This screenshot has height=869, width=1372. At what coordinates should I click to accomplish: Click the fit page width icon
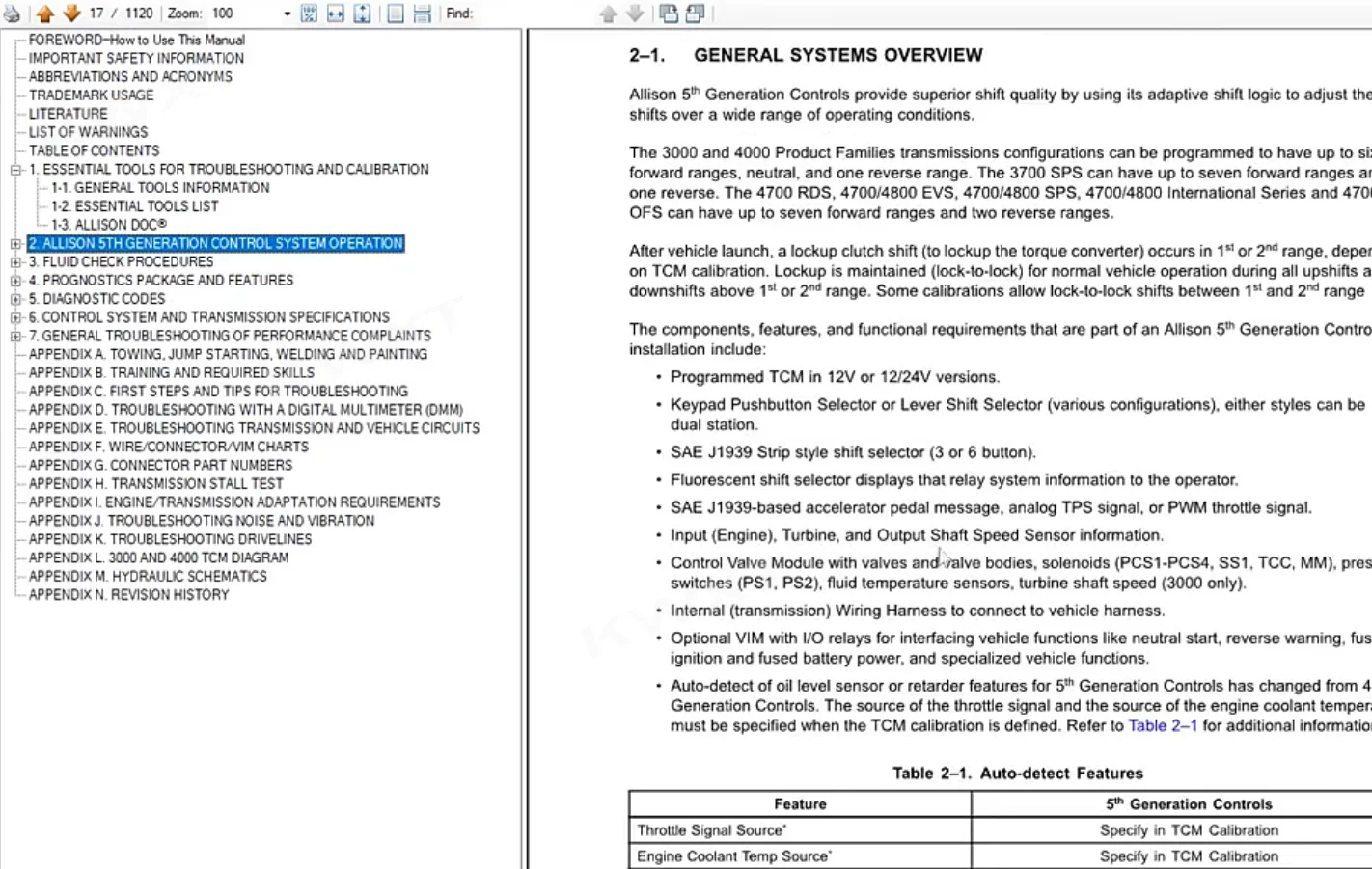point(335,14)
